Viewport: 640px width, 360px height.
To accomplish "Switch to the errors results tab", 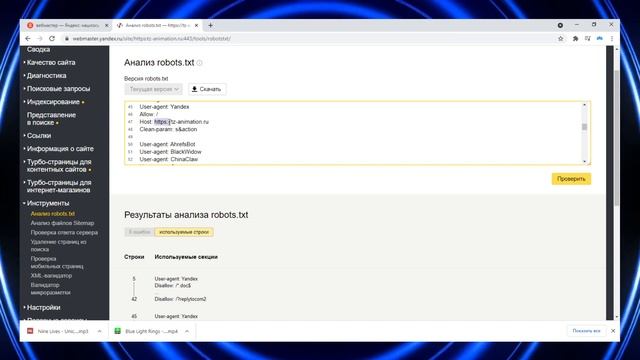I will pos(139,232).
